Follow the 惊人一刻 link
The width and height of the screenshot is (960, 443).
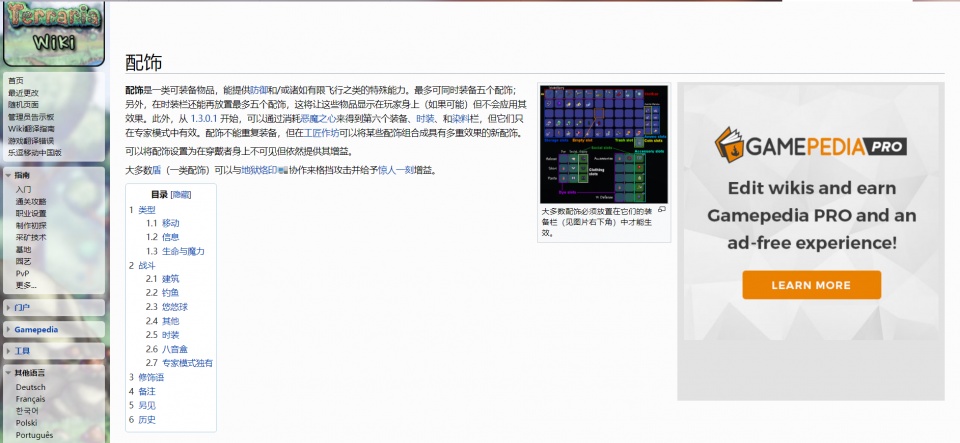(396, 171)
